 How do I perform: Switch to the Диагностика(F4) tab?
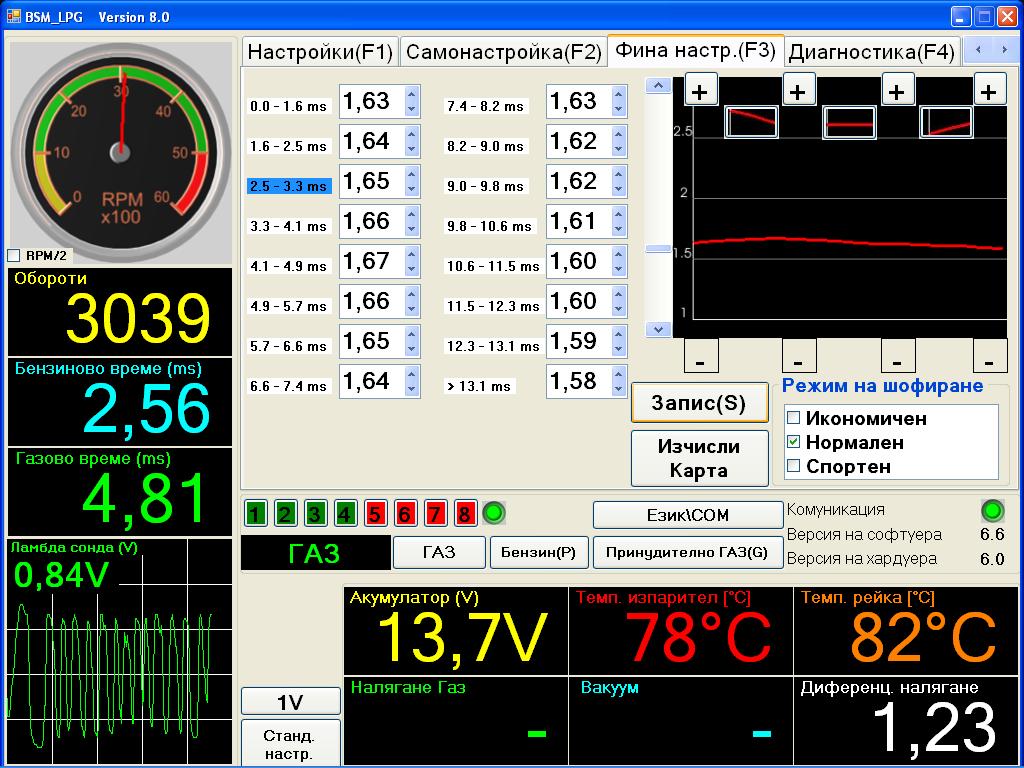[871, 52]
